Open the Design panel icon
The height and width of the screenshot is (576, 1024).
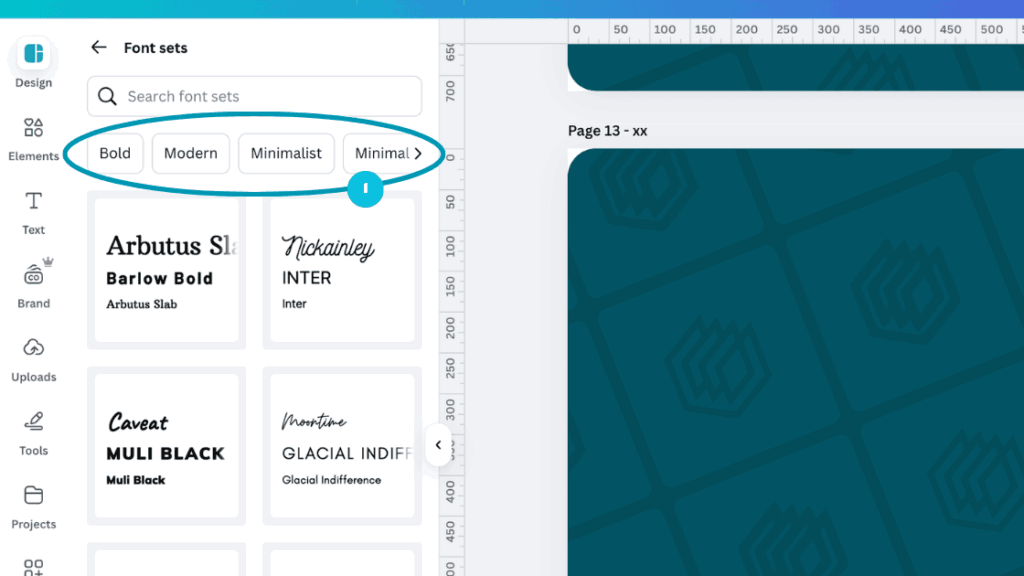(x=33, y=54)
